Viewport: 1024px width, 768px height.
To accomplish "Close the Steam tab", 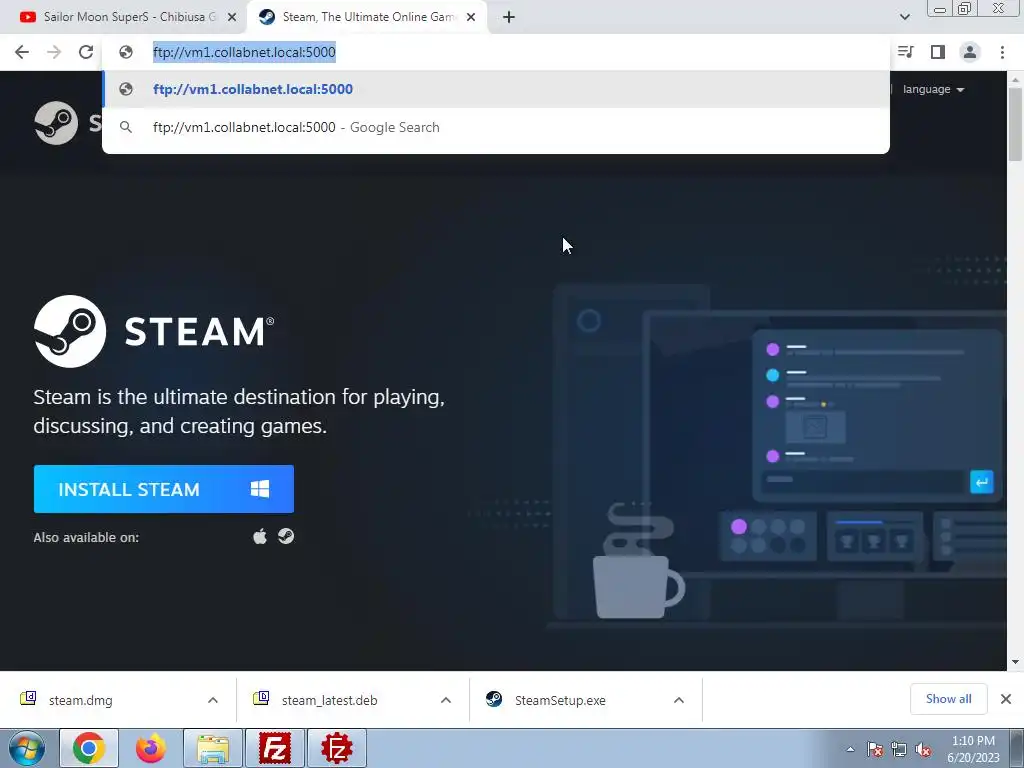I will (471, 18).
